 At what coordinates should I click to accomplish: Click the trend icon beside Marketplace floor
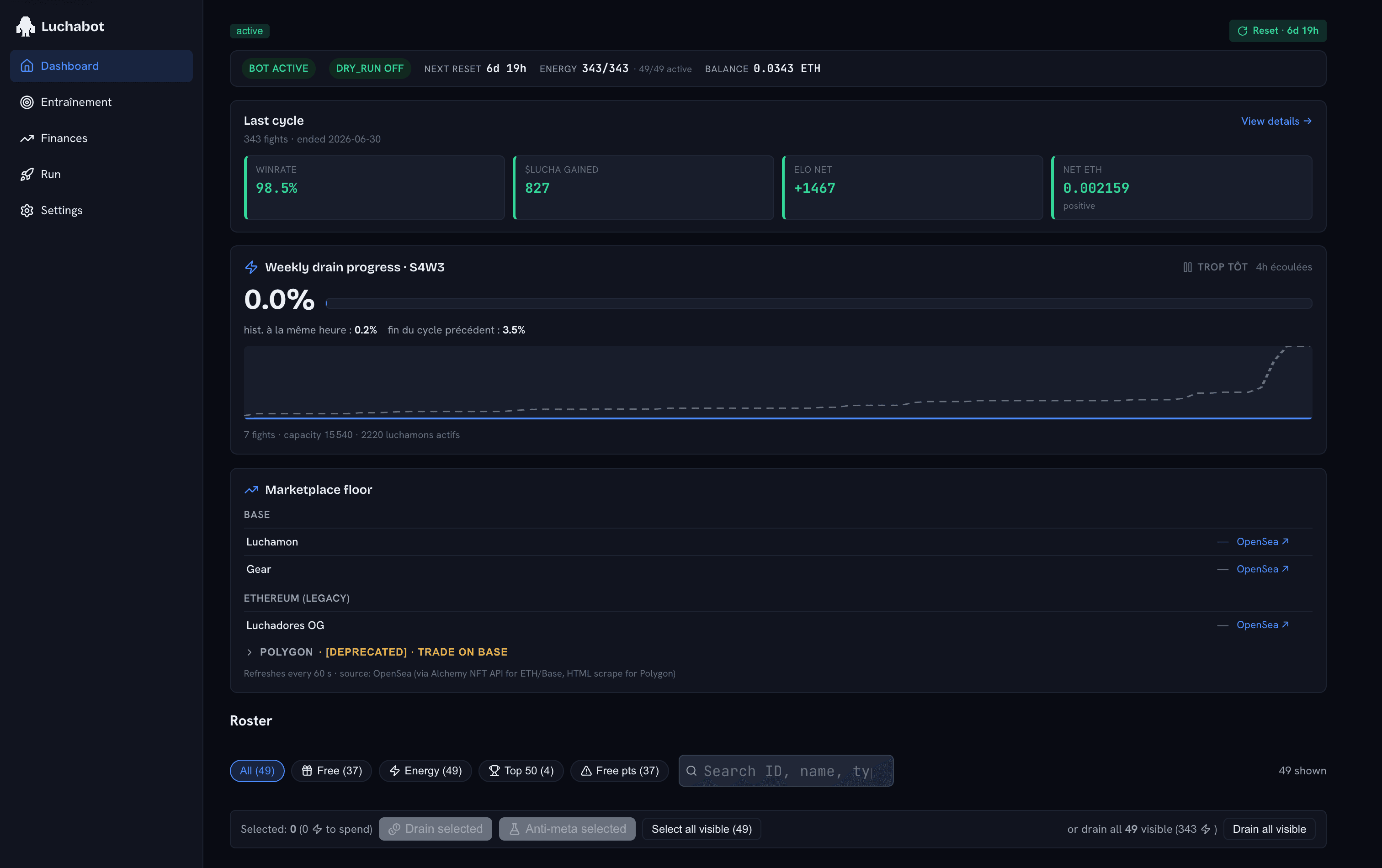coord(251,490)
